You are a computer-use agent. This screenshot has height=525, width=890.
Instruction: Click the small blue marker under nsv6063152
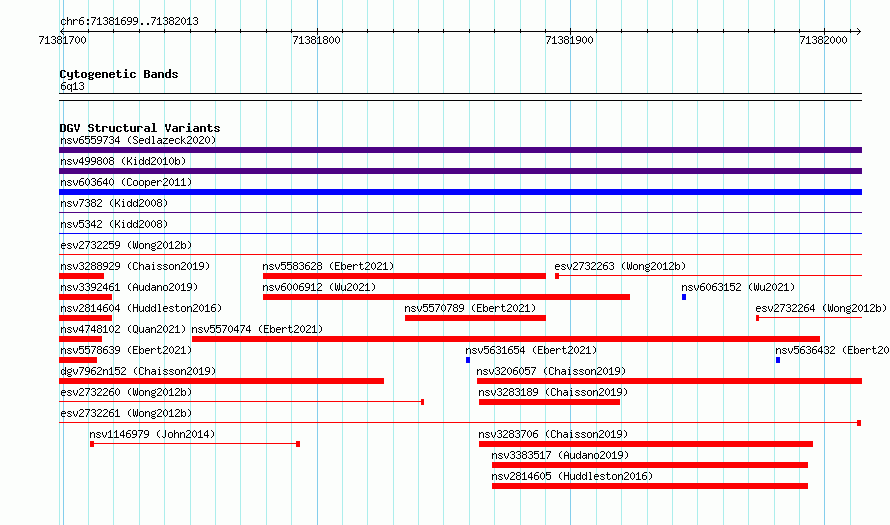coord(684,297)
